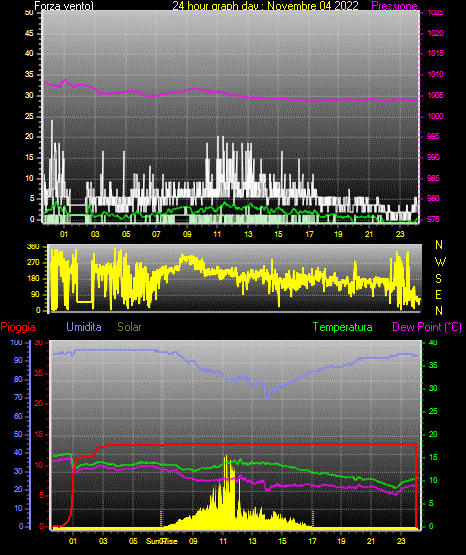
Task: Click the '1005' pressure axis value
Action: [436, 95]
